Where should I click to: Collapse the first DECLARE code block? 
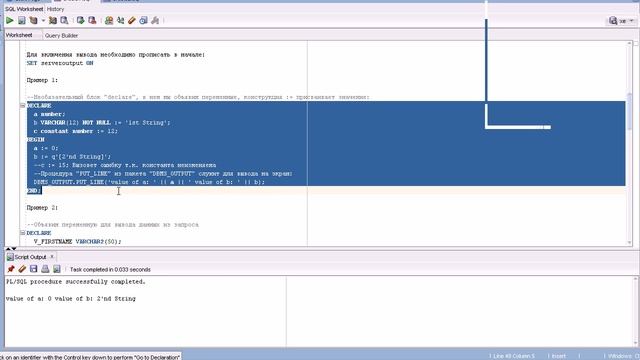click(23, 106)
